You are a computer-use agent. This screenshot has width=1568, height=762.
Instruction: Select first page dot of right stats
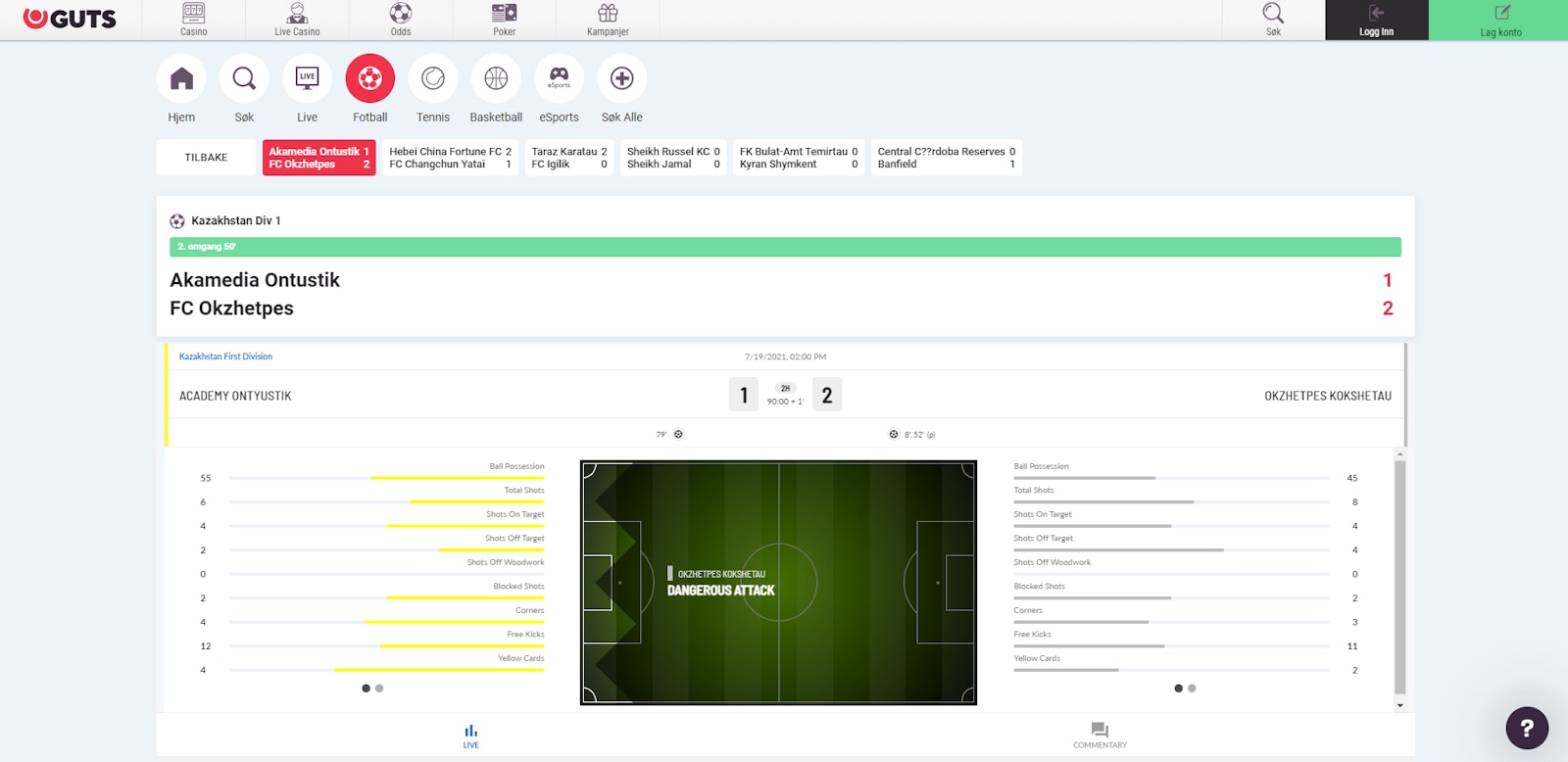(1178, 689)
